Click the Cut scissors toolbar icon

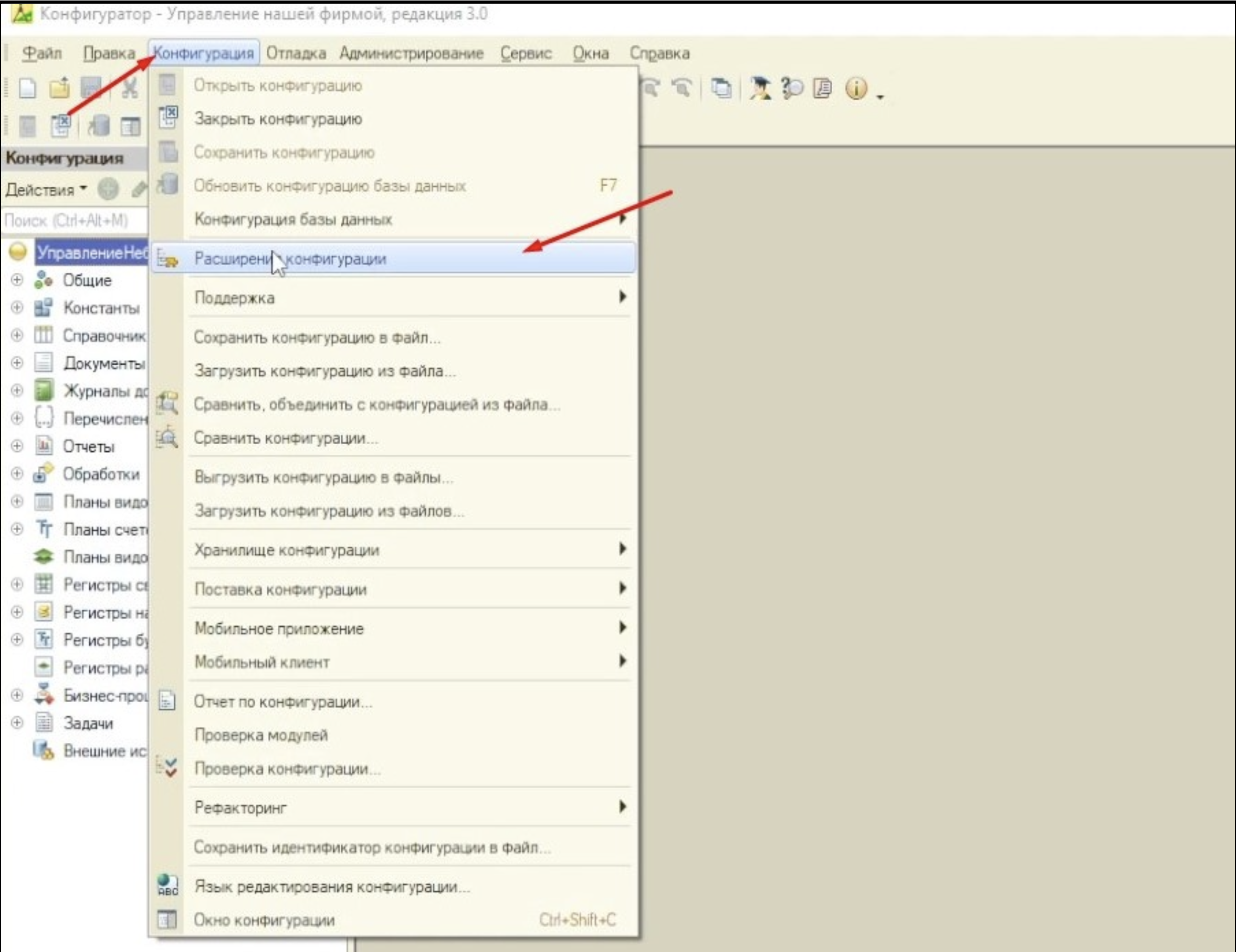pos(130,88)
